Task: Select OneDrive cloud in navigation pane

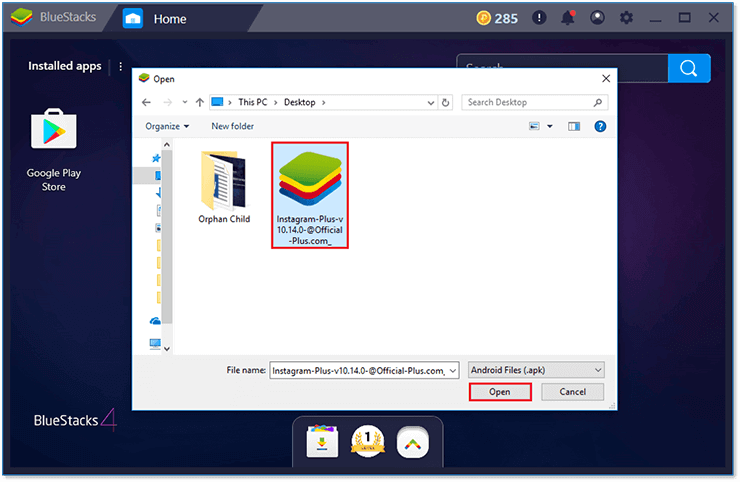Action: (x=155, y=321)
